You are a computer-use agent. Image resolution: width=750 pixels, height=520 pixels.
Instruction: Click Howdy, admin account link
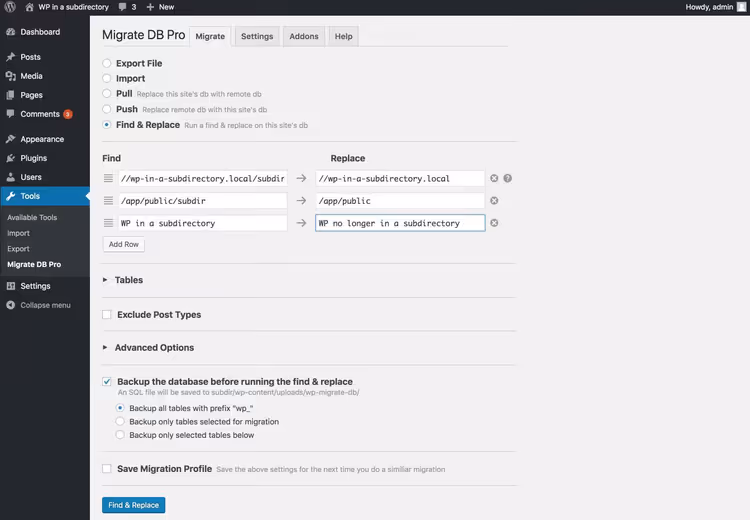click(x=709, y=7)
